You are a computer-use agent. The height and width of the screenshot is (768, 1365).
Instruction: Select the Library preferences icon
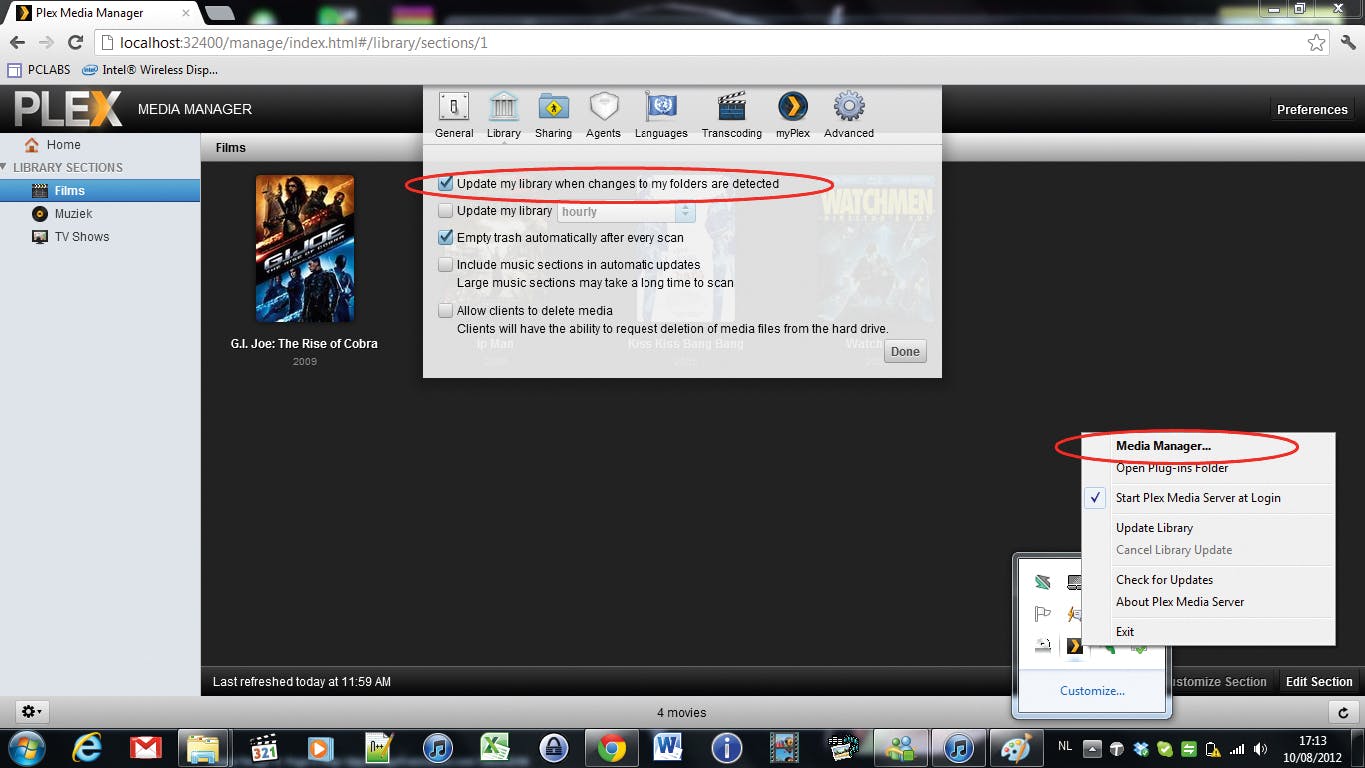coord(503,115)
